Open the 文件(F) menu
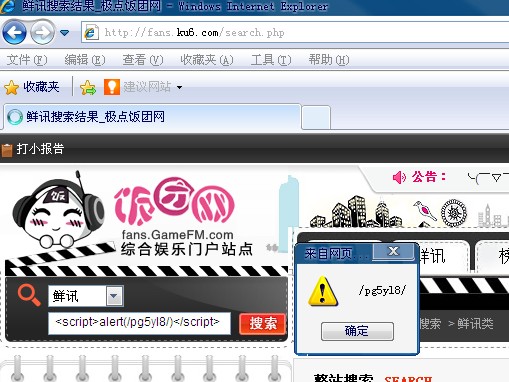The height and width of the screenshot is (382, 509). coord(27,60)
